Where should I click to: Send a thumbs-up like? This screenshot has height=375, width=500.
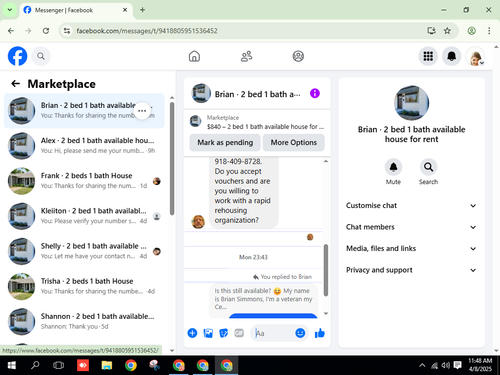point(320,333)
